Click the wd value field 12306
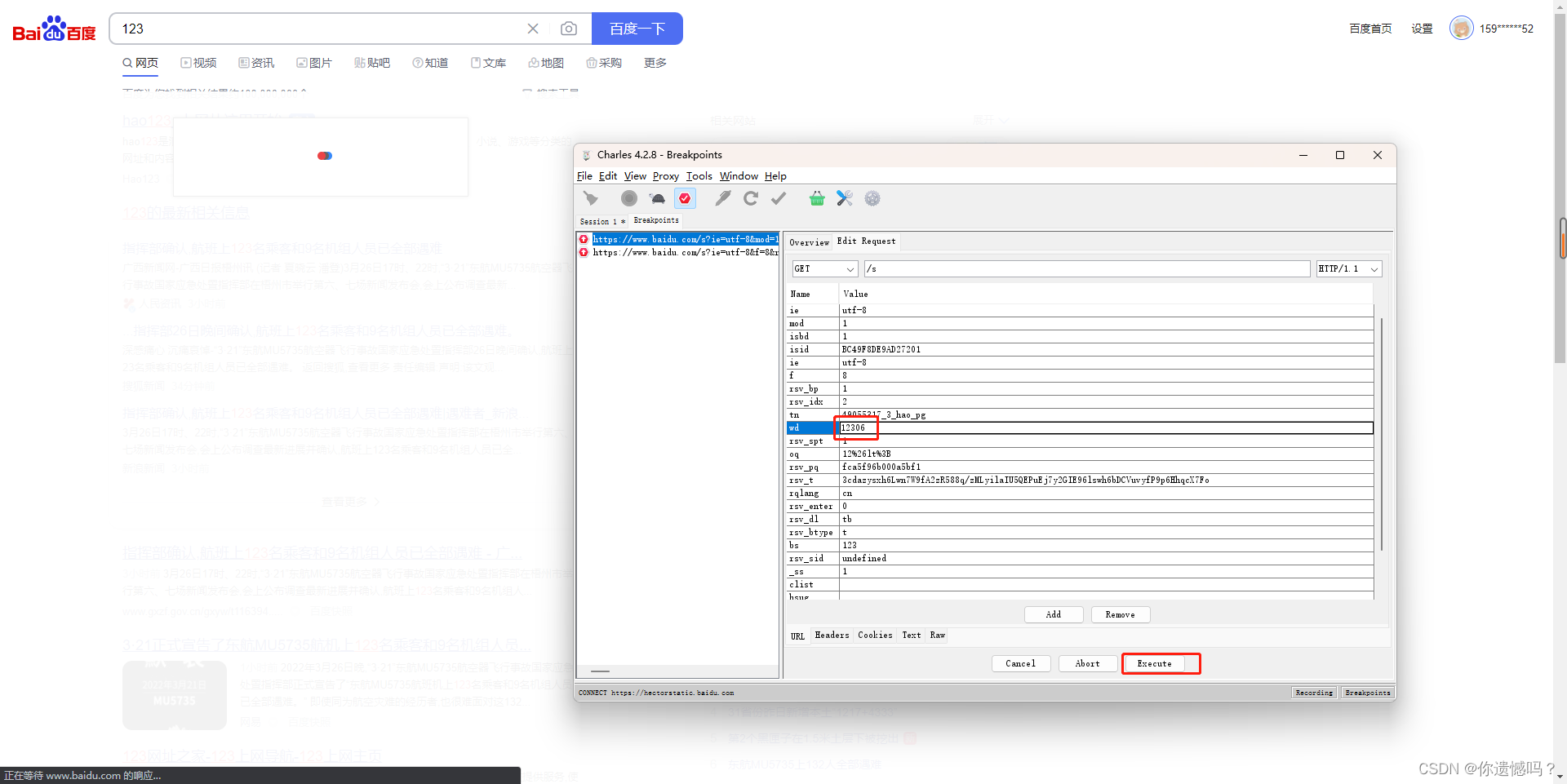 click(x=1106, y=427)
